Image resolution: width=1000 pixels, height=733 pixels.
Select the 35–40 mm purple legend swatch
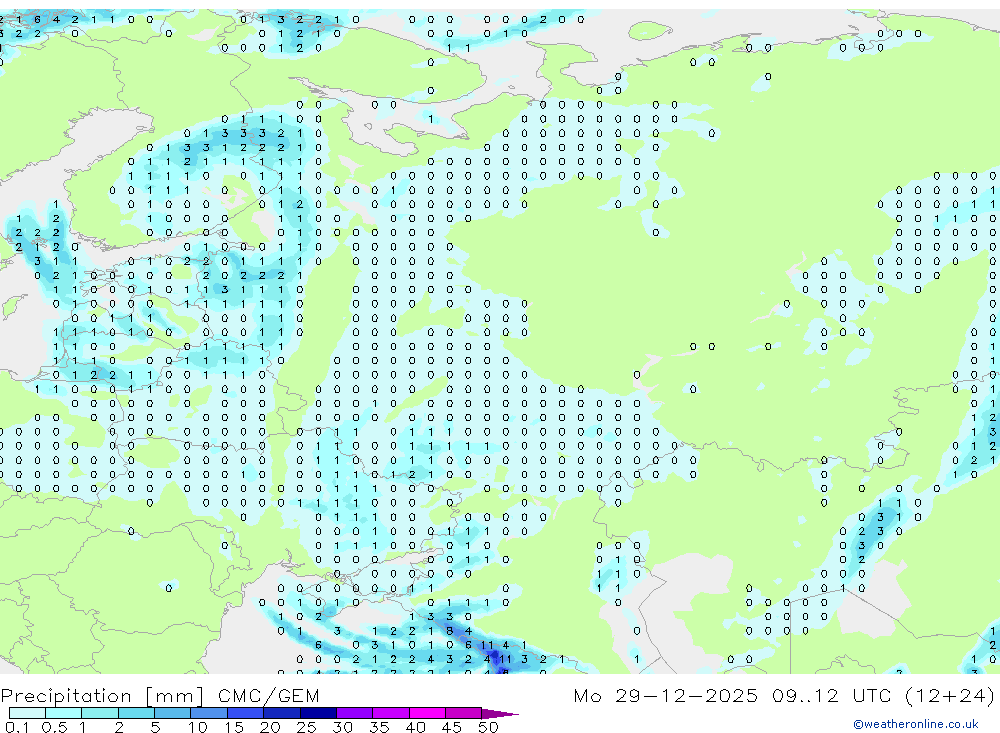coord(391,713)
